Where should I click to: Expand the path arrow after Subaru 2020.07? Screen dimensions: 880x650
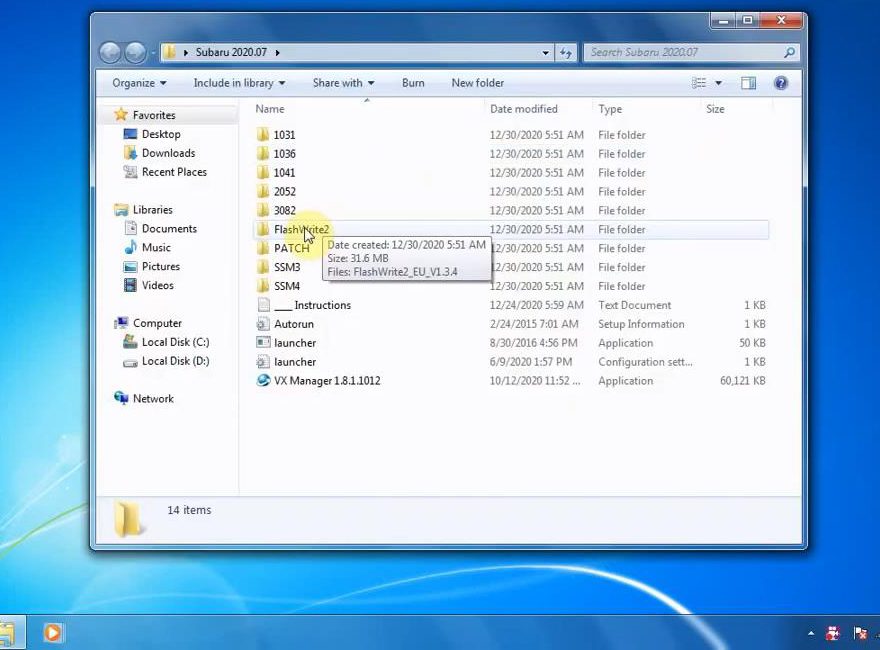pyautogui.click(x=277, y=53)
